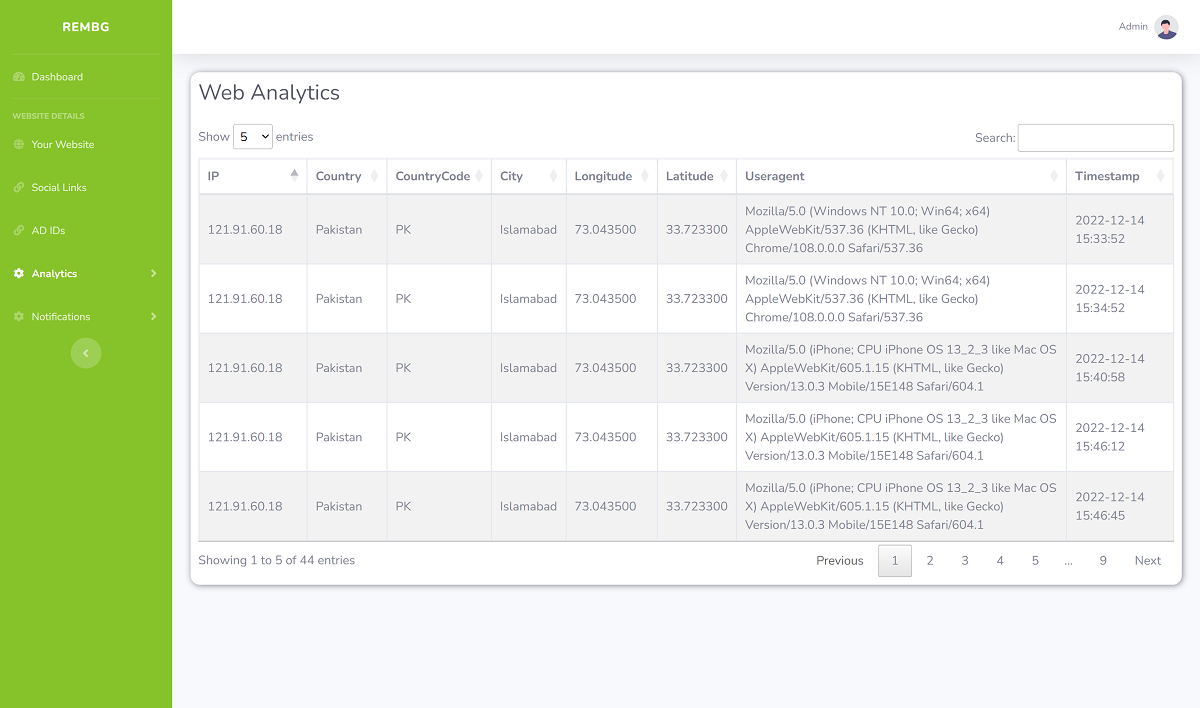Click the link icon beside AD IDs
The height and width of the screenshot is (708, 1200).
[18, 231]
